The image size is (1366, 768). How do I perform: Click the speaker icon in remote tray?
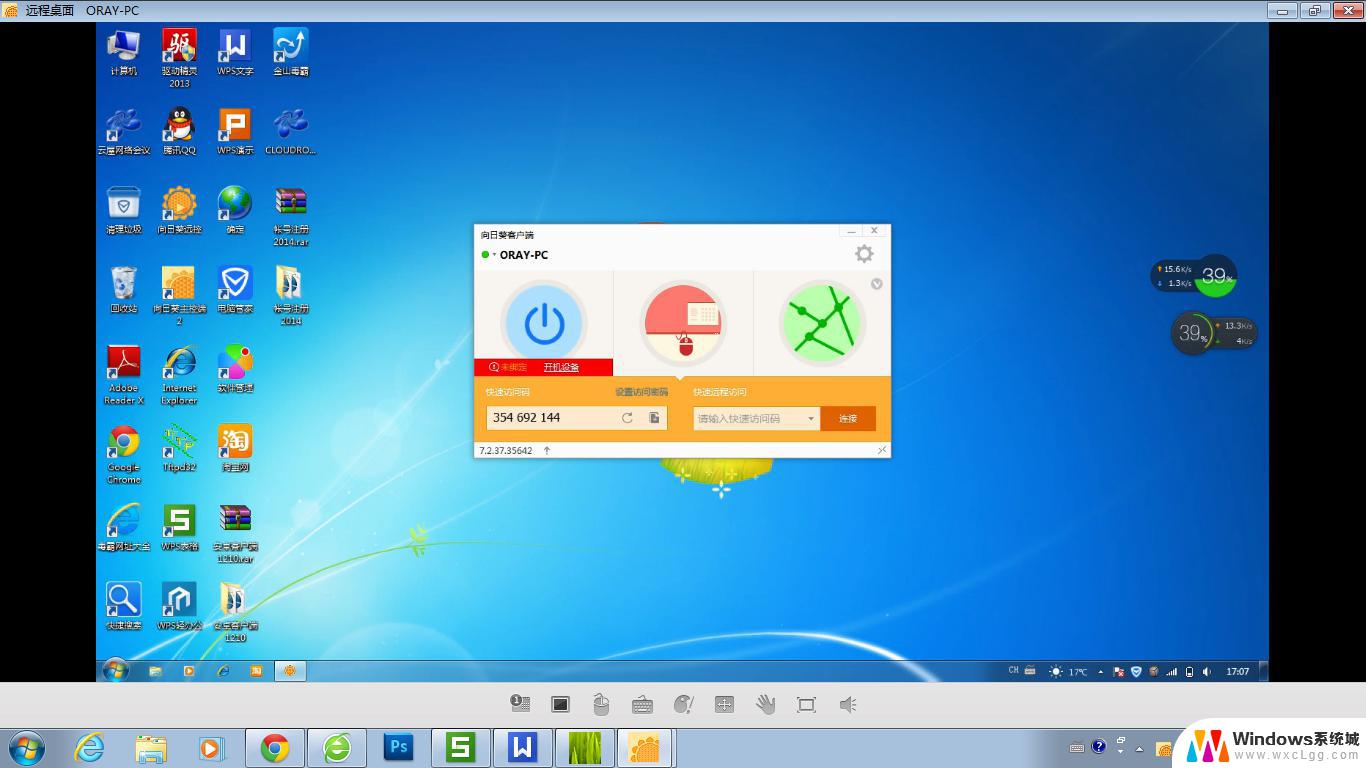click(1206, 671)
